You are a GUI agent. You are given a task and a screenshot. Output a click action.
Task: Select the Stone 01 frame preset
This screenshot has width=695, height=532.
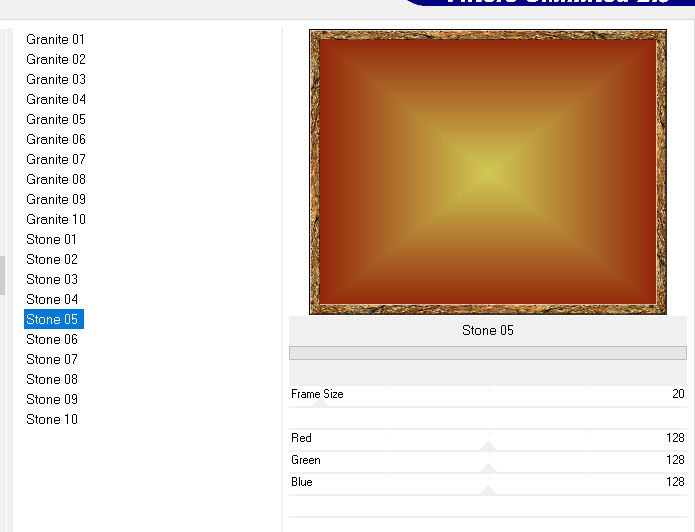tap(51, 239)
